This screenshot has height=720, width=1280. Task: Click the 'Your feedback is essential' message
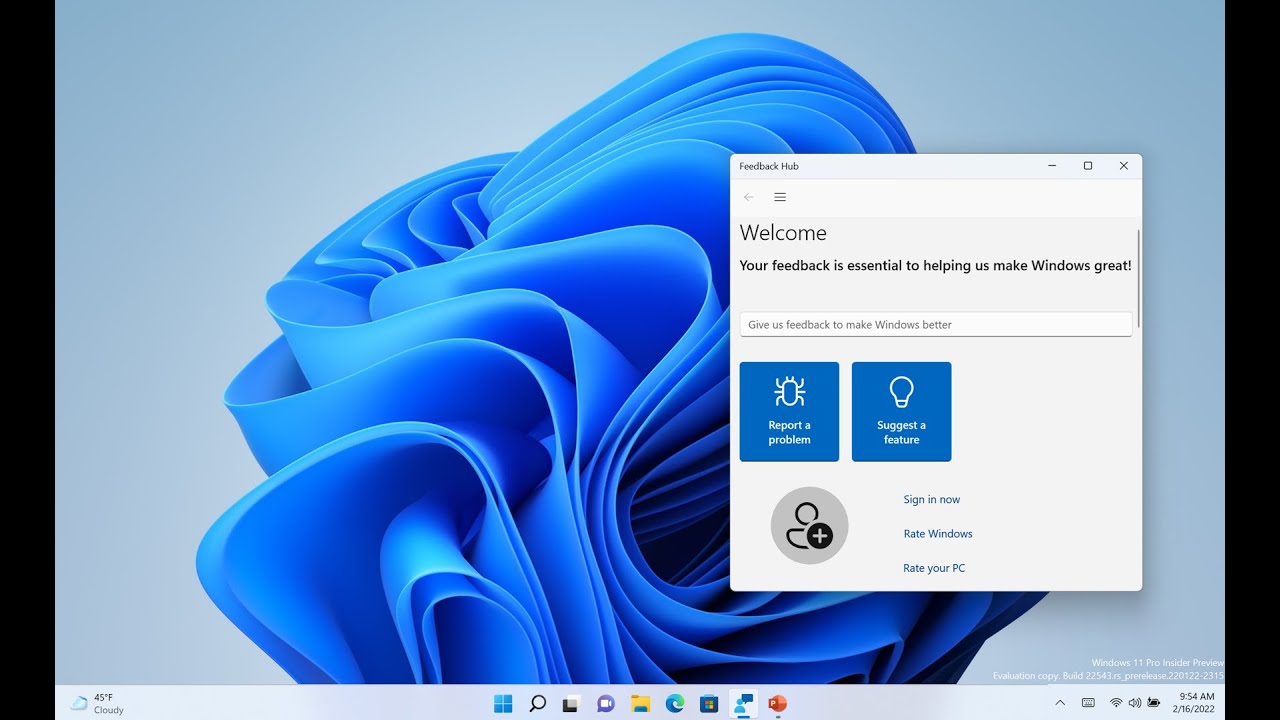936,266
